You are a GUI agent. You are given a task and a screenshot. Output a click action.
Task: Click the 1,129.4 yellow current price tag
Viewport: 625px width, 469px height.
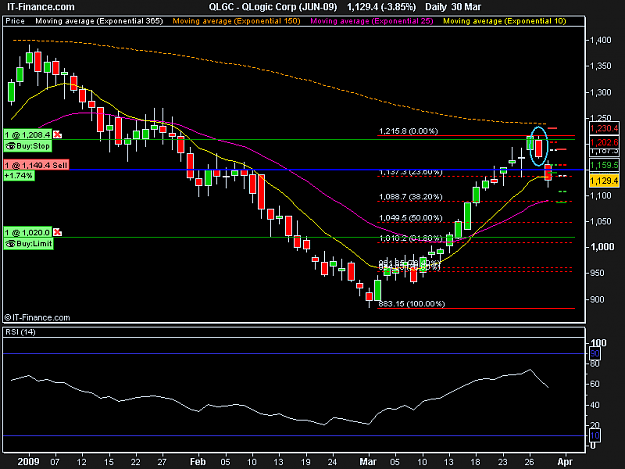tap(604, 181)
